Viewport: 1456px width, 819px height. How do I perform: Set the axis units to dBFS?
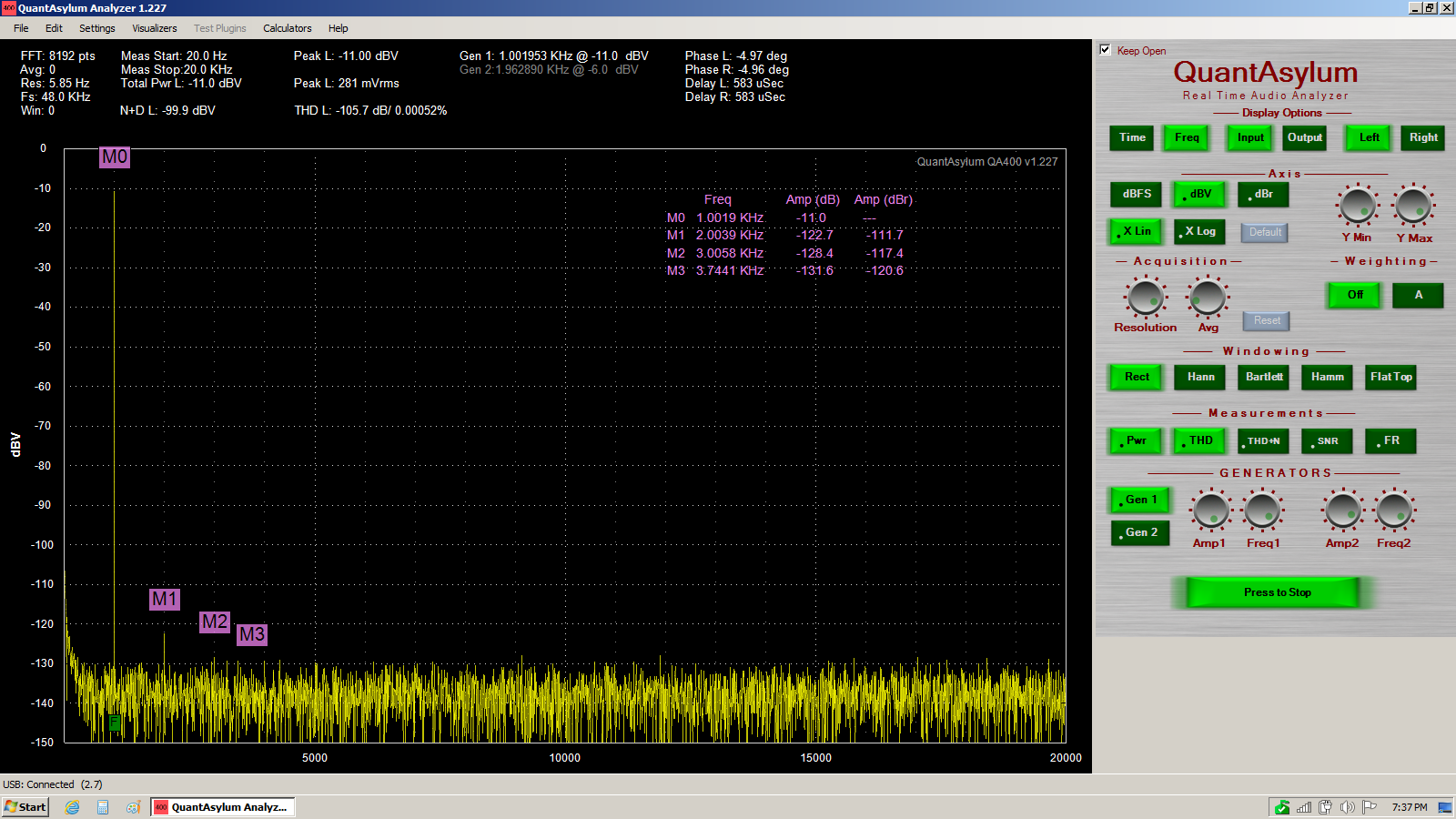(x=1137, y=194)
